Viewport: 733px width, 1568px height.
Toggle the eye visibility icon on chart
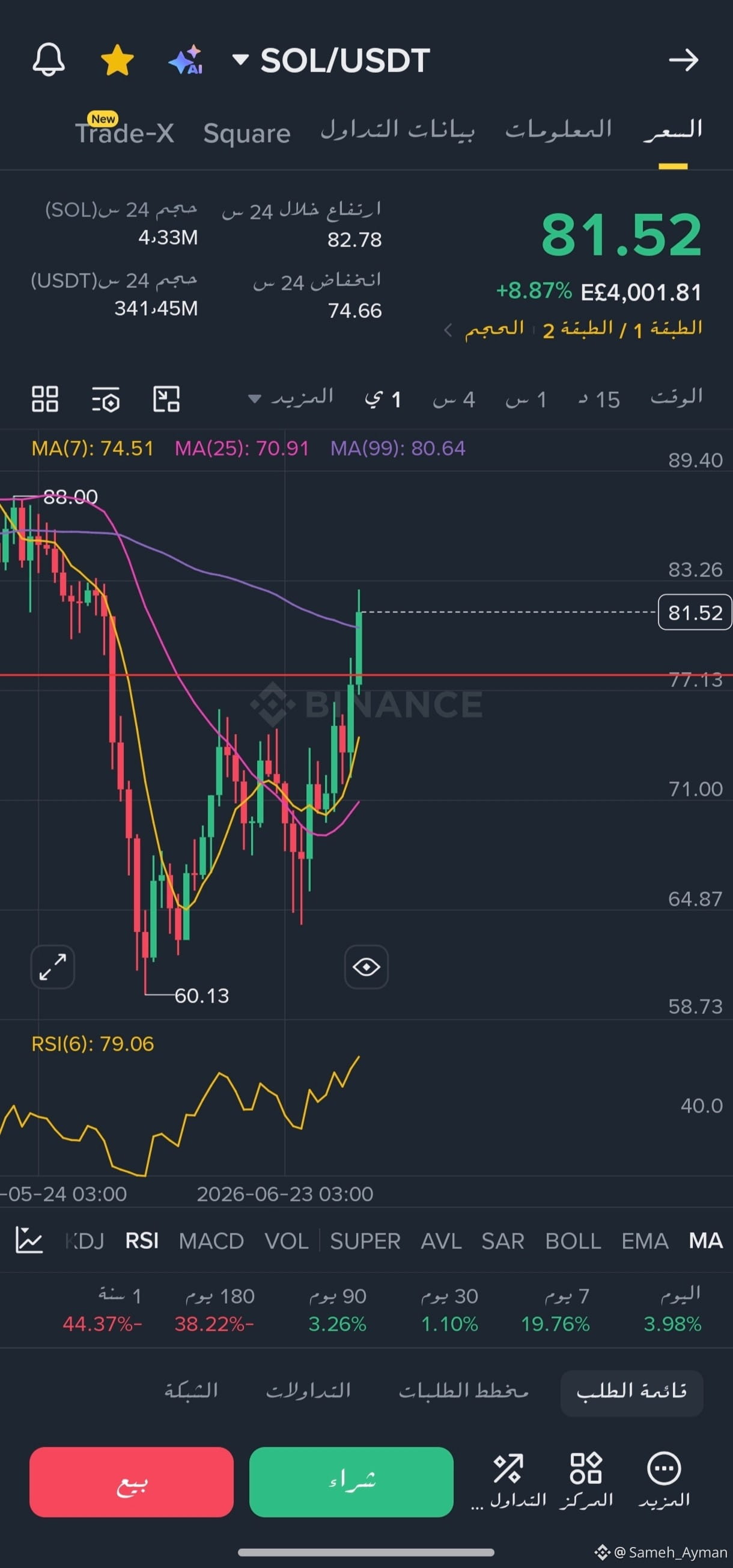pos(366,966)
